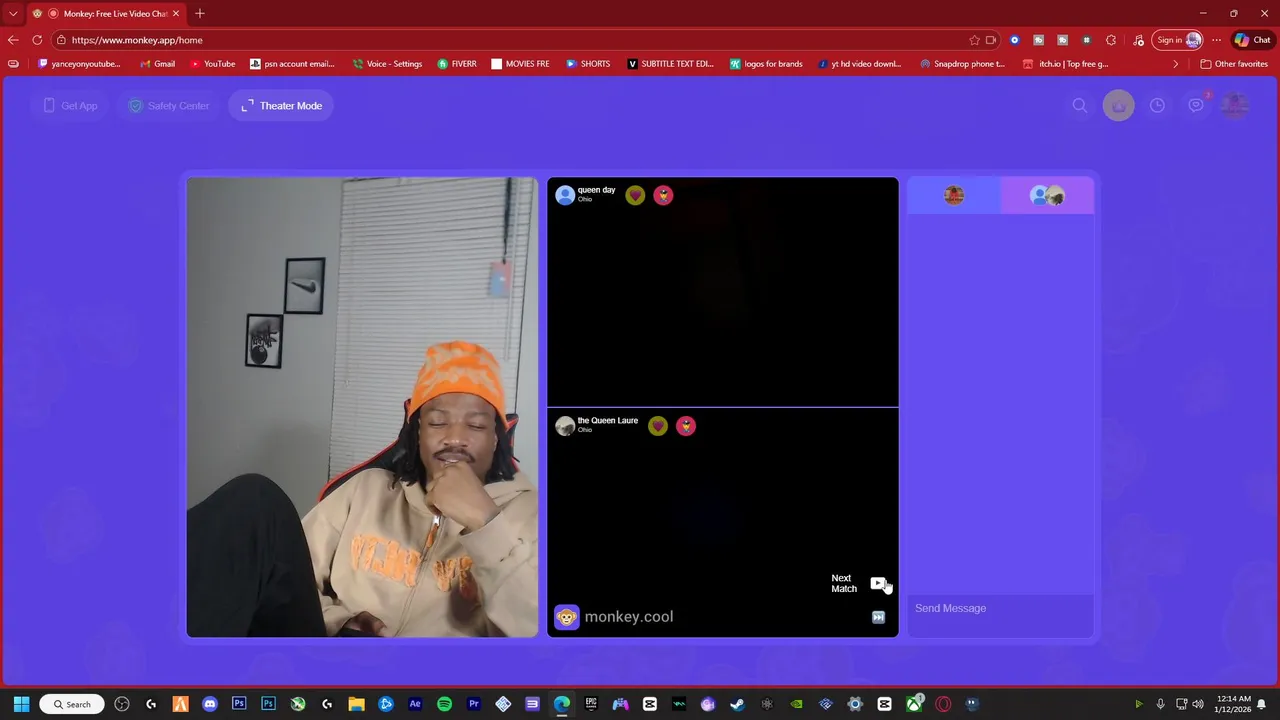The image size is (1280, 720).
Task: Open queen day's profile picture
Action: (565, 195)
